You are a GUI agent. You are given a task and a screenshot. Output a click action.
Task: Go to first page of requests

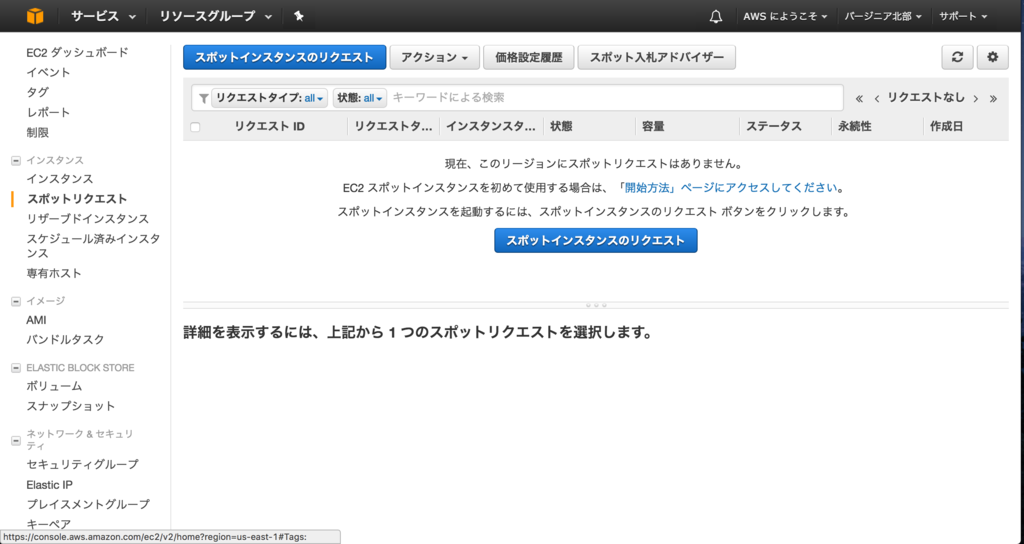coord(859,99)
